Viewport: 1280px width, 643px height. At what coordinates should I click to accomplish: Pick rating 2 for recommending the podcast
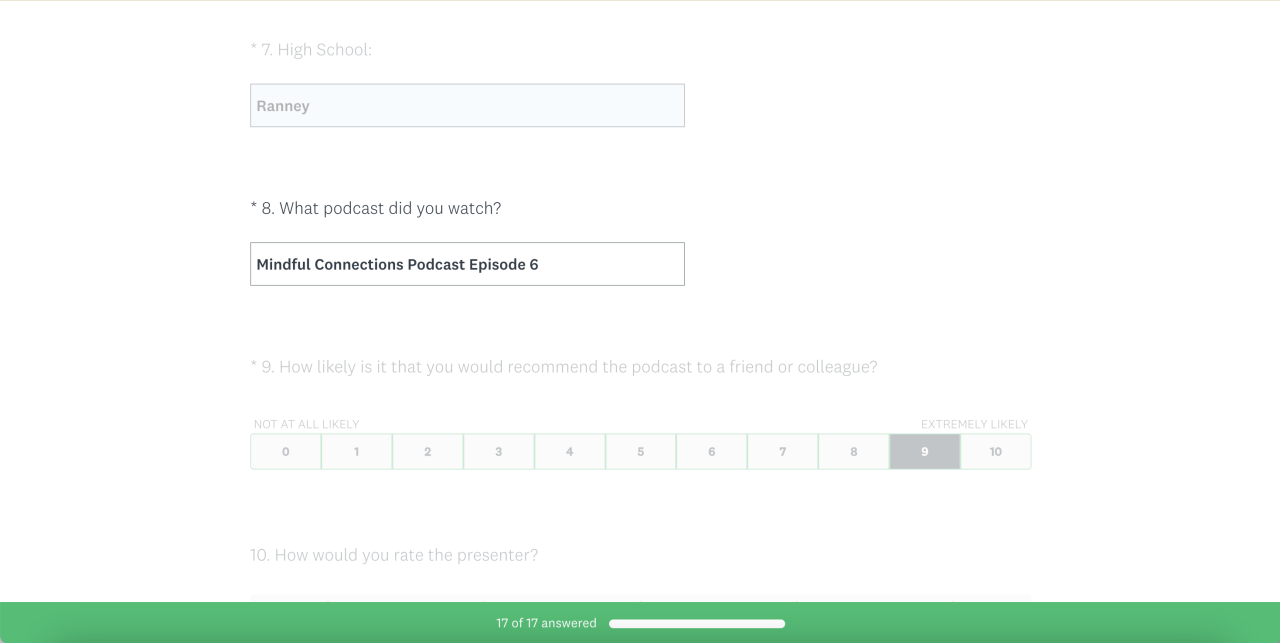(x=428, y=452)
